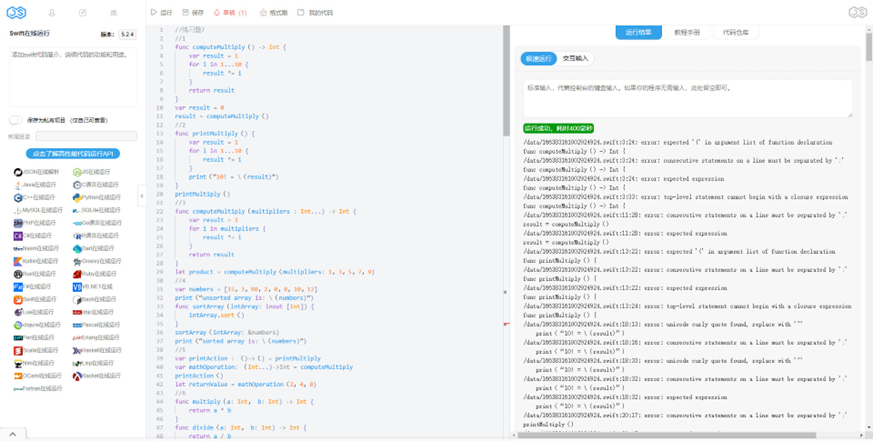Open the Swift version 5.2.4 dropdown
873x441 pixels.
point(127,34)
